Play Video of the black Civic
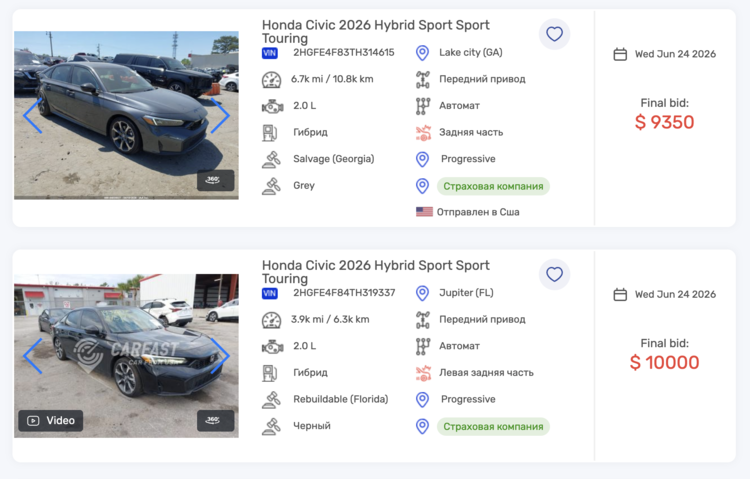750x479 pixels. pyautogui.click(x=51, y=421)
